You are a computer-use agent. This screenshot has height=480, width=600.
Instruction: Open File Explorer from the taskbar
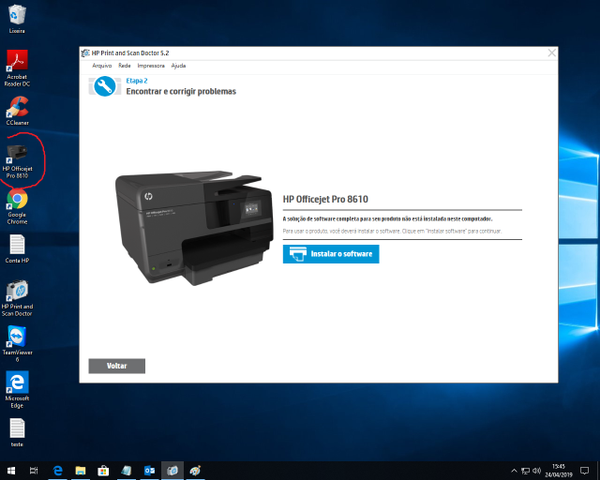pyautogui.click(x=80, y=470)
